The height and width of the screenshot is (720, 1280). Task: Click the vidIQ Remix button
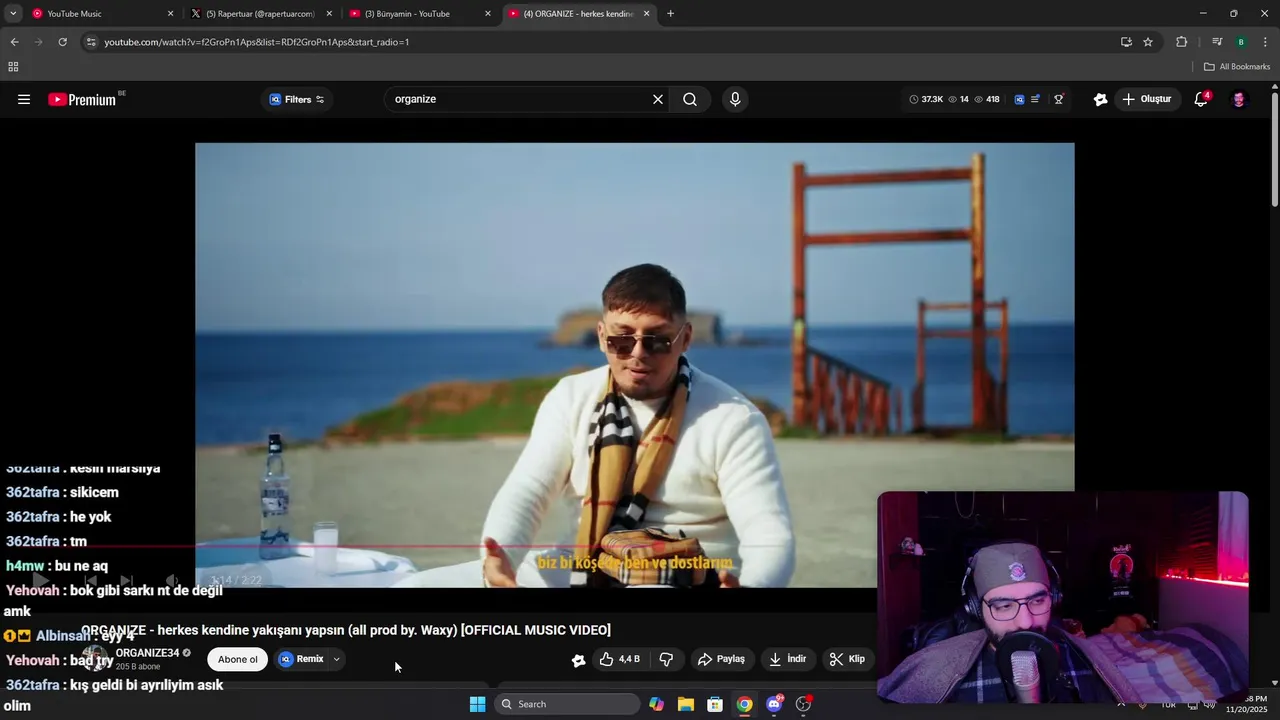point(302,659)
